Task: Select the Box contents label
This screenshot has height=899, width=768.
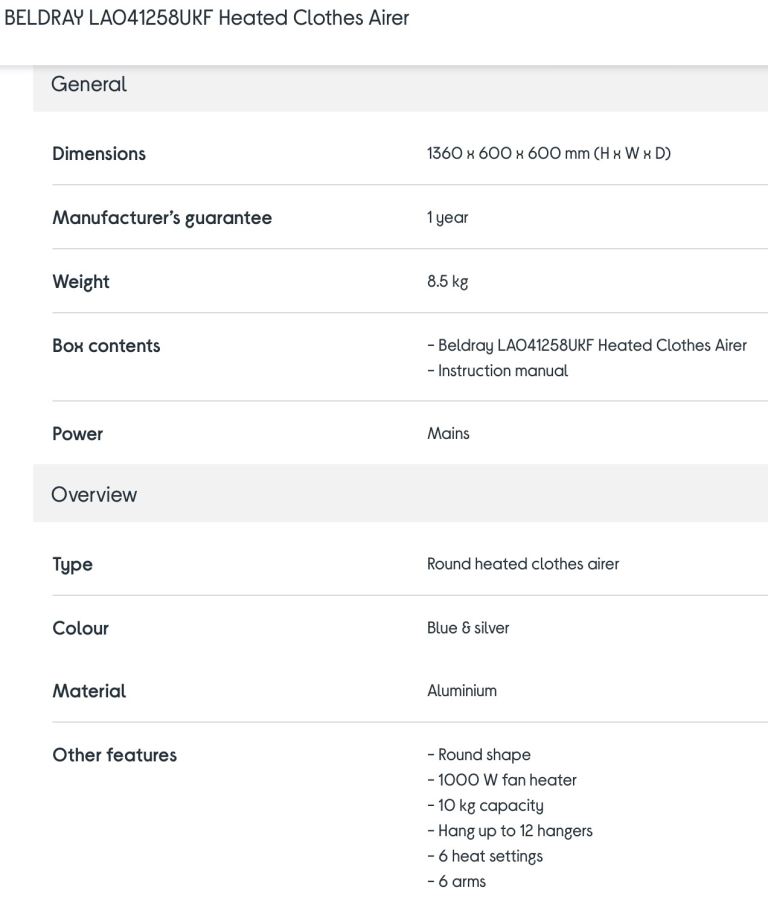Action: pyautogui.click(x=106, y=346)
